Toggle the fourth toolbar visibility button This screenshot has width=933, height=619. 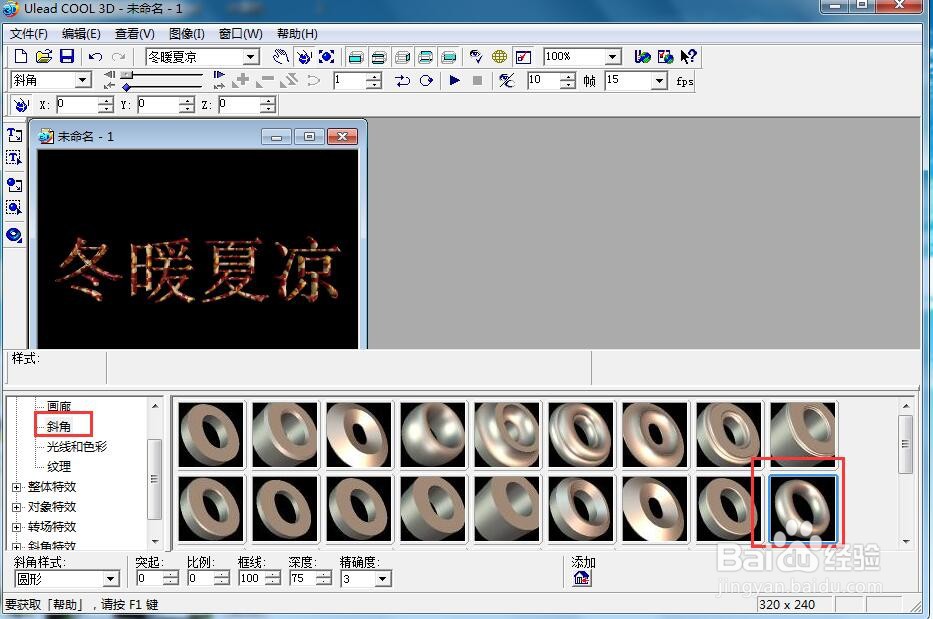point(425,57)
